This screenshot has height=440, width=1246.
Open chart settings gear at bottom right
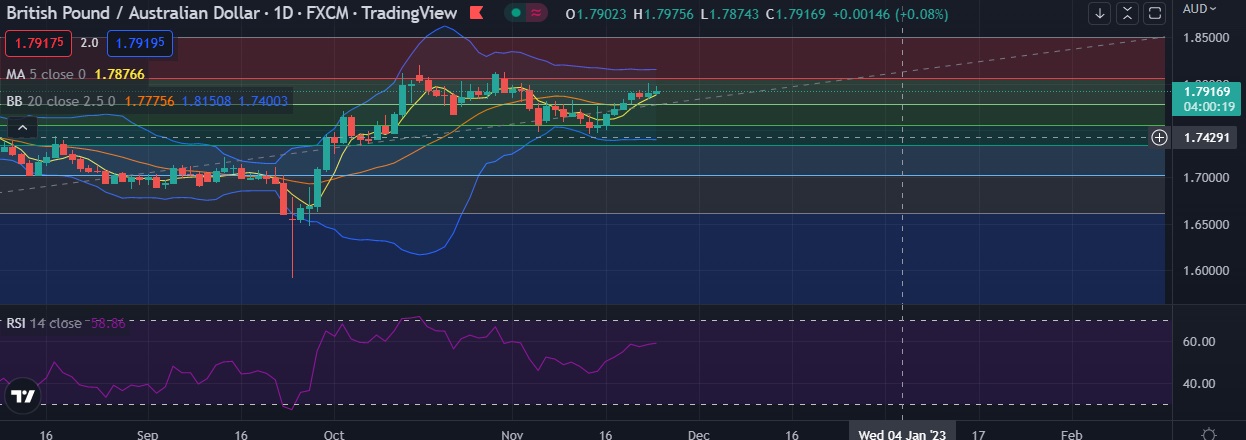pyautogui.click(x=1208, y=432)
